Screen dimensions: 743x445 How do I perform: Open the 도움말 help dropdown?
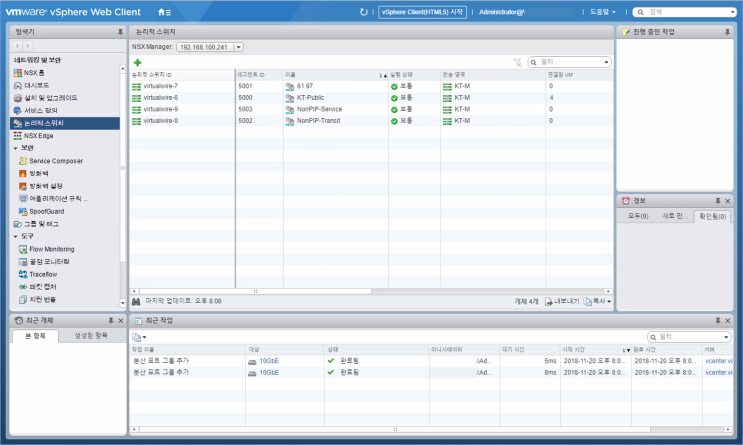(603, 12)
